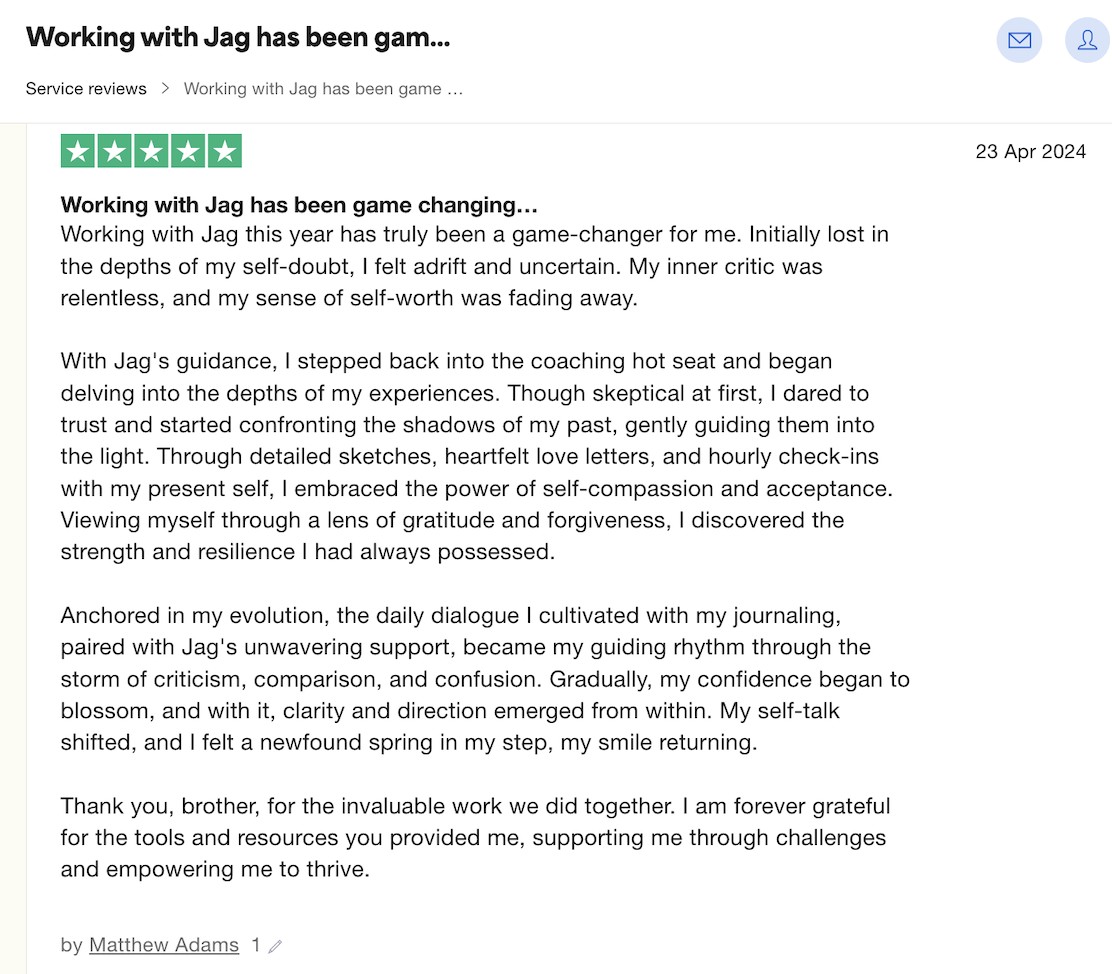Click the truncated current-page breadcrumb
This screenshot has height=974, width=1112.
(x=323, y=88)
